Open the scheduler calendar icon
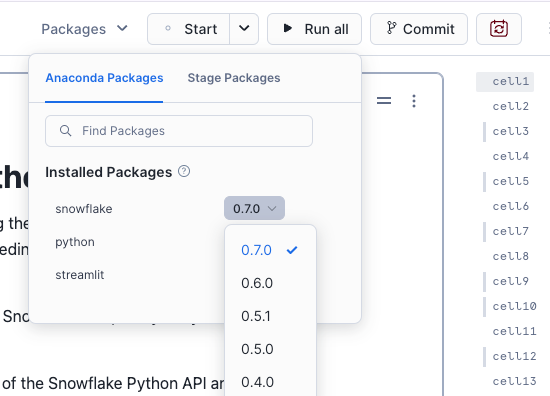Image resolution: width=550 pixels, height=396 pixels. tap(499, 29)
